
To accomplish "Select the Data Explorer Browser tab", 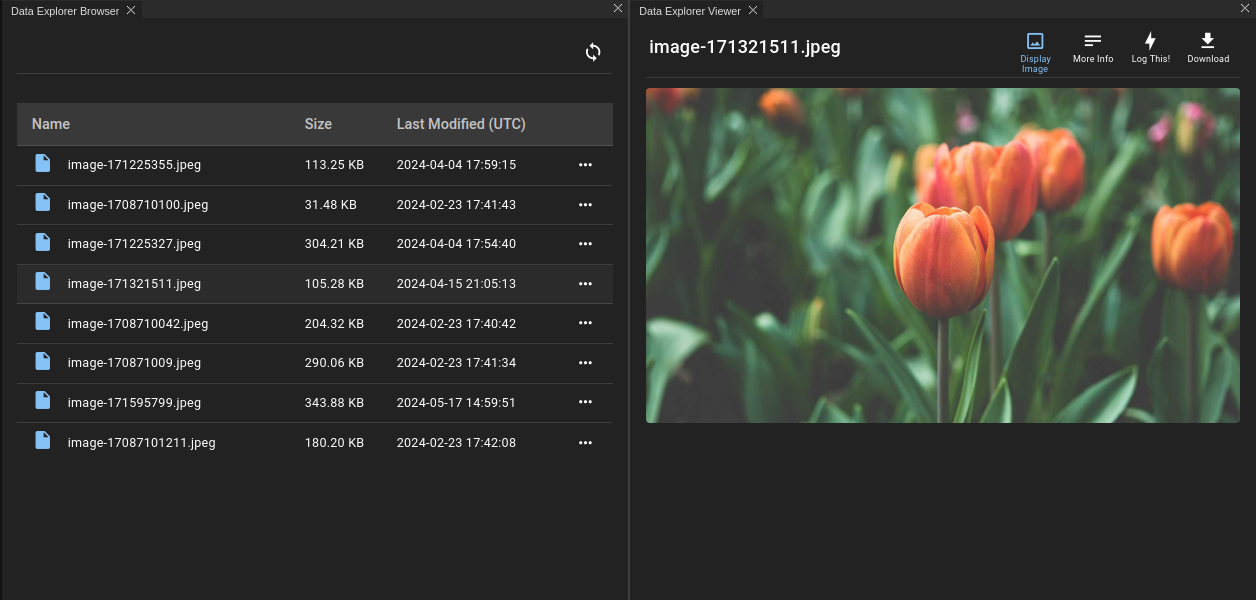I will pos(65,11).
